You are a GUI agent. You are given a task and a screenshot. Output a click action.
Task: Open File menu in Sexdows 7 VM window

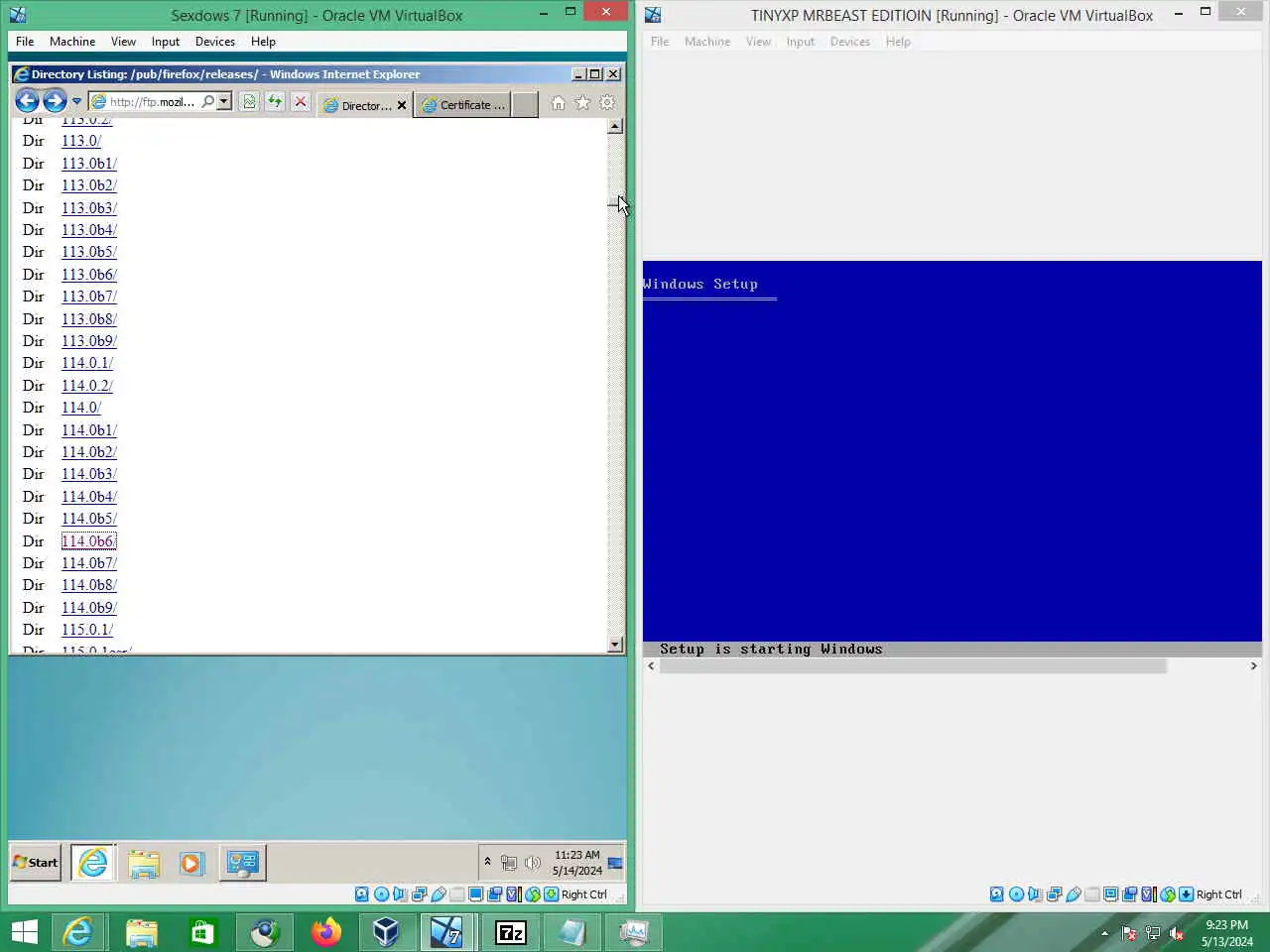pos(25,42)
